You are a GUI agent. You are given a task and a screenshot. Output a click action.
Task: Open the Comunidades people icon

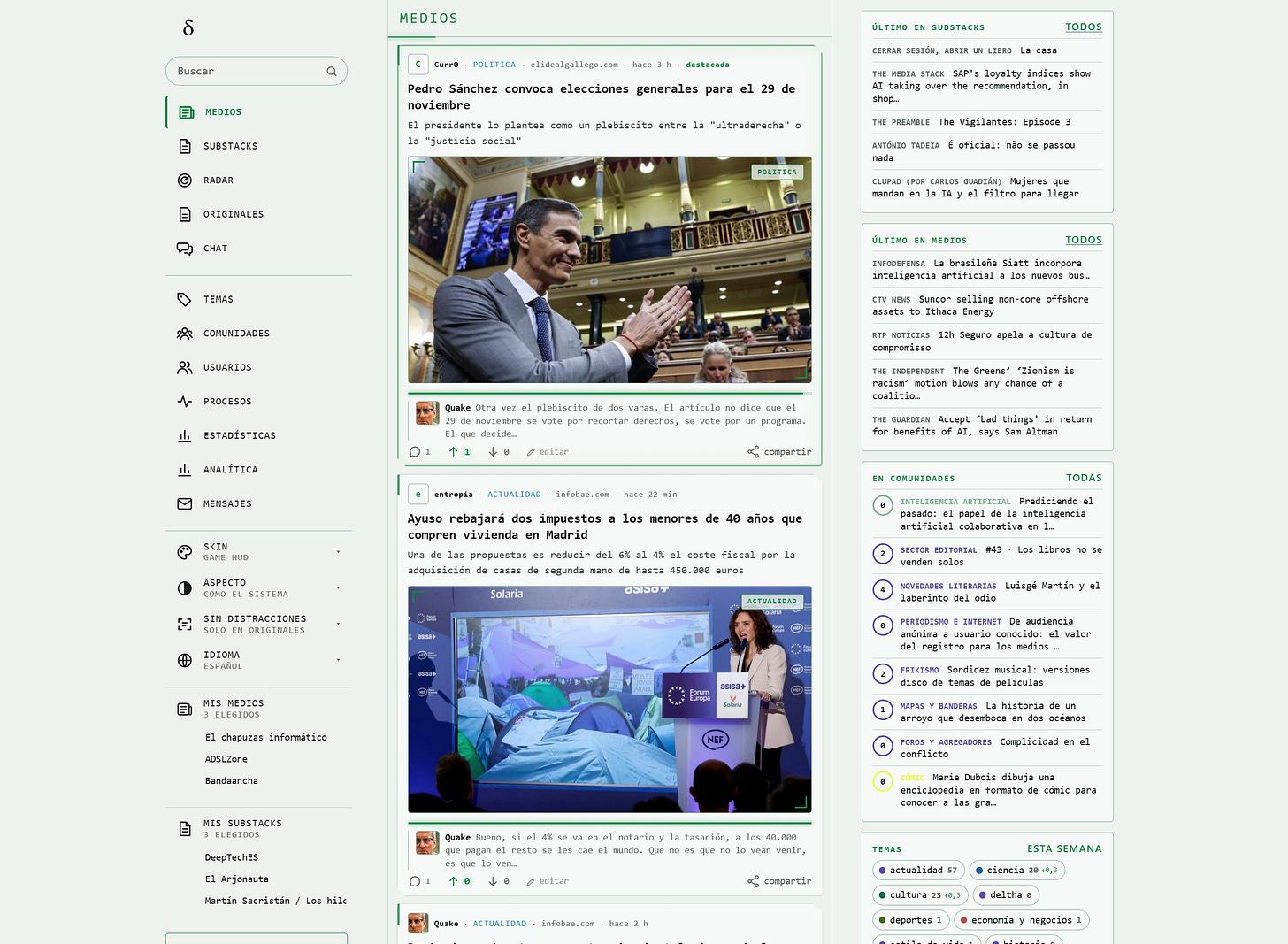point(185,334)
